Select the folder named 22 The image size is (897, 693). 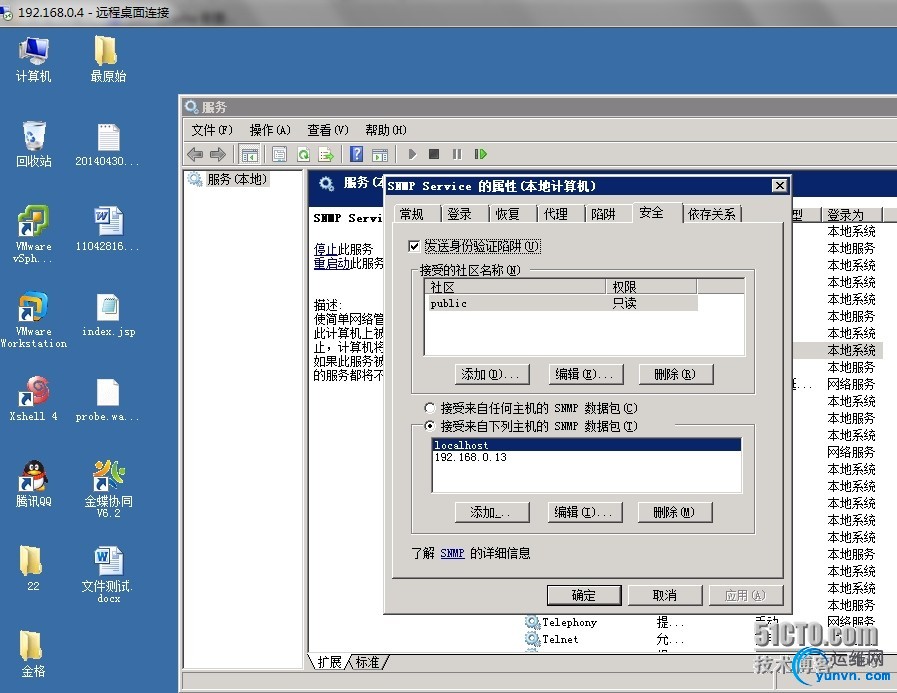pyautogui.click(x=32, y=568)
